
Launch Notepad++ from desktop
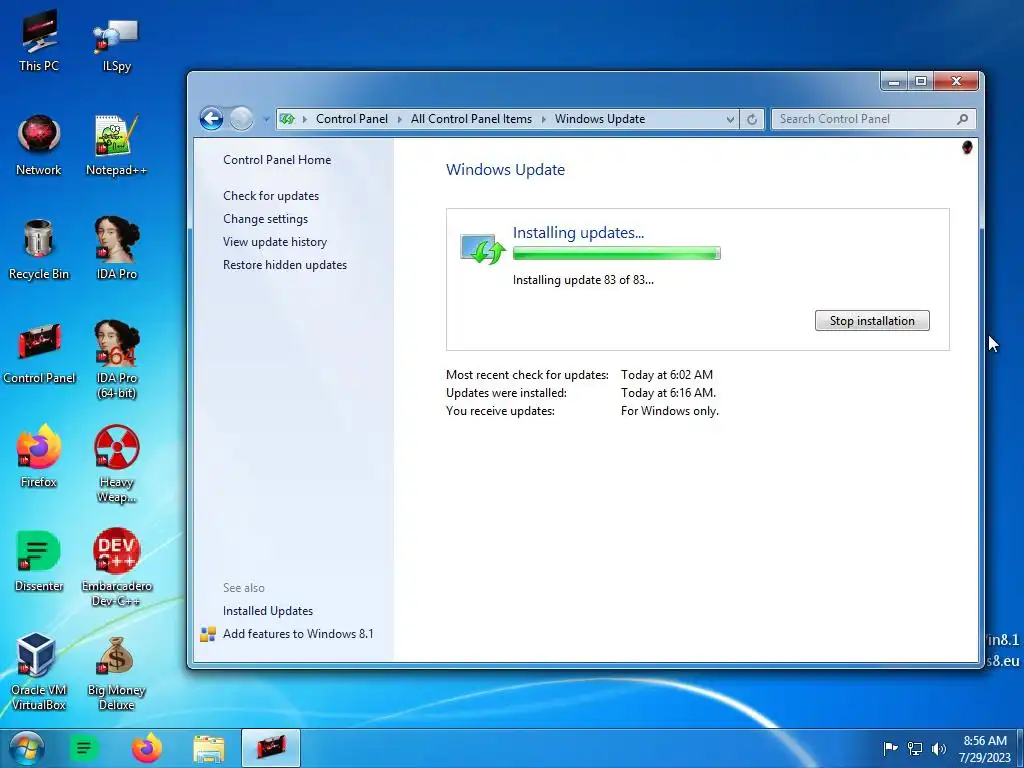pyautogui.click(x=116, y=145)
